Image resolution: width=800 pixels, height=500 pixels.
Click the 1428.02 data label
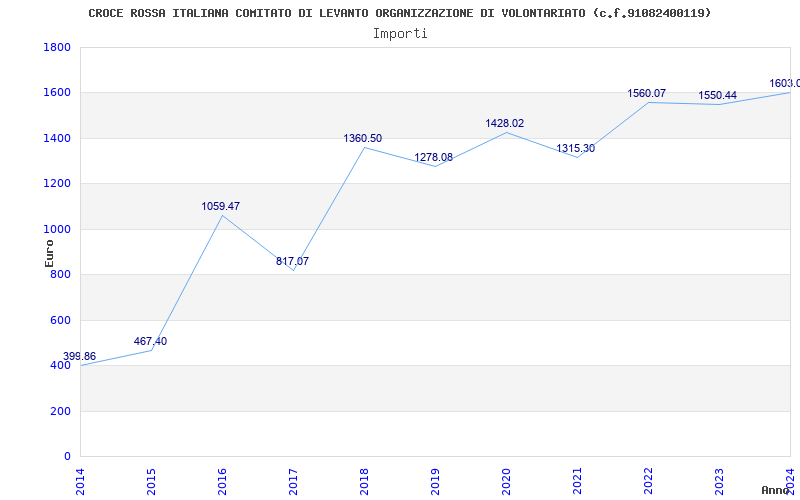tap(505, 123)
